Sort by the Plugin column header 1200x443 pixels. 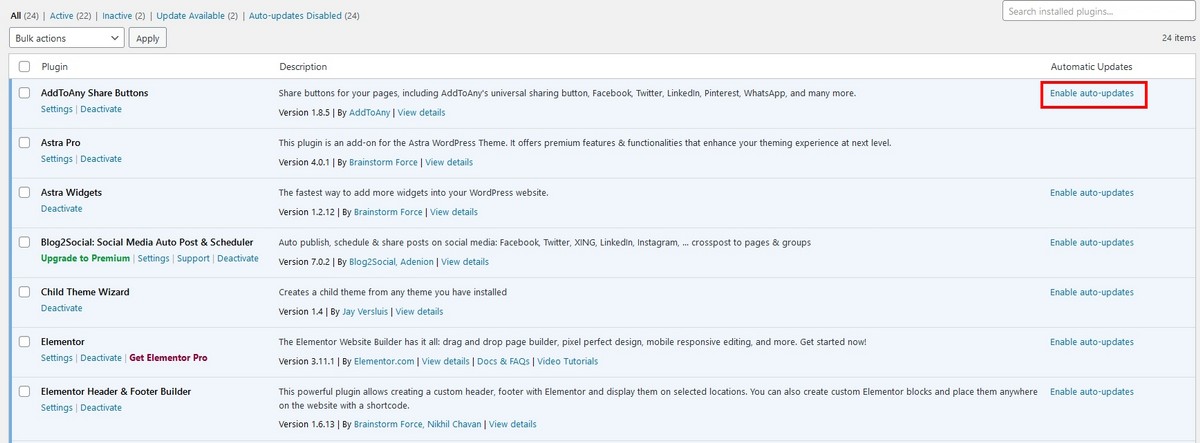[54, 67]
